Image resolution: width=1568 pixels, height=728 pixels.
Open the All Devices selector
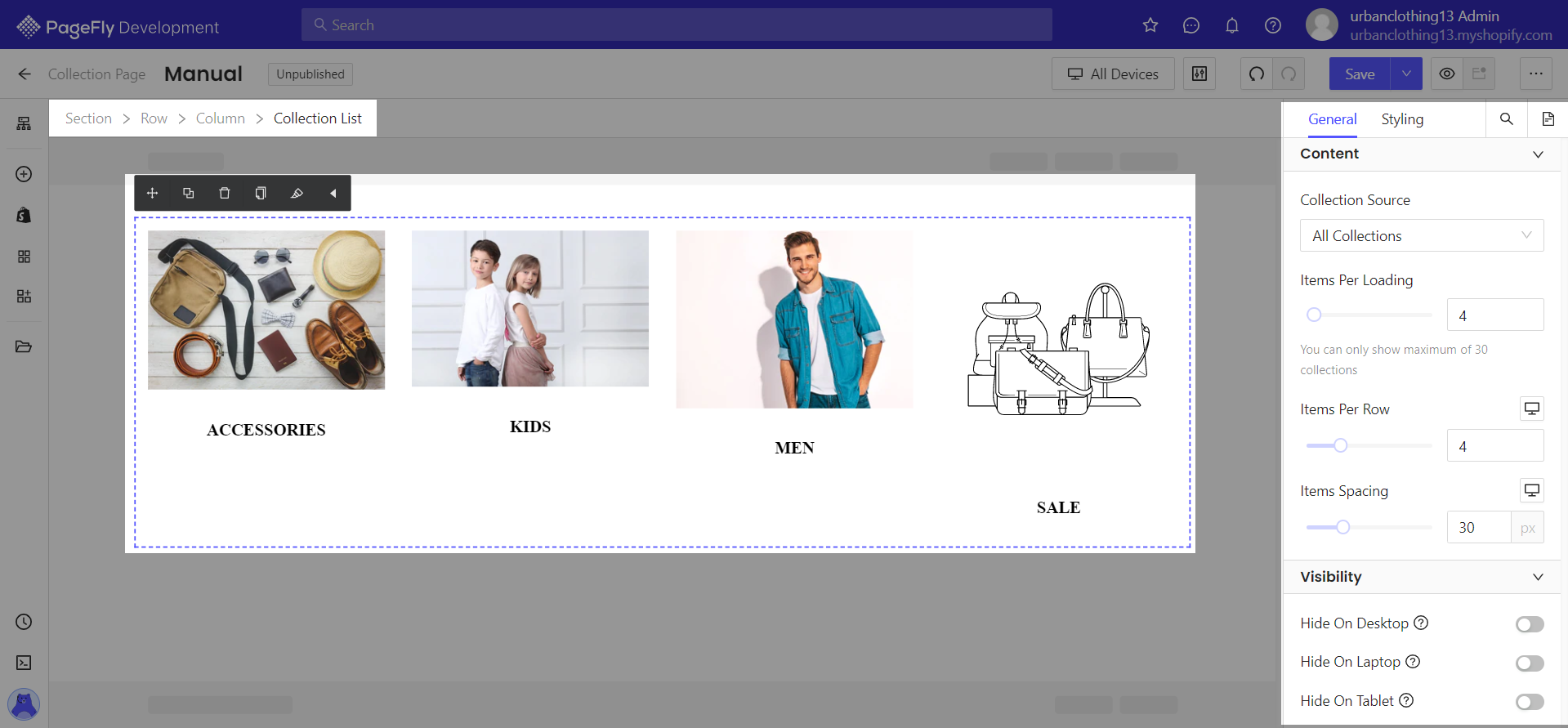(1113, 74)
